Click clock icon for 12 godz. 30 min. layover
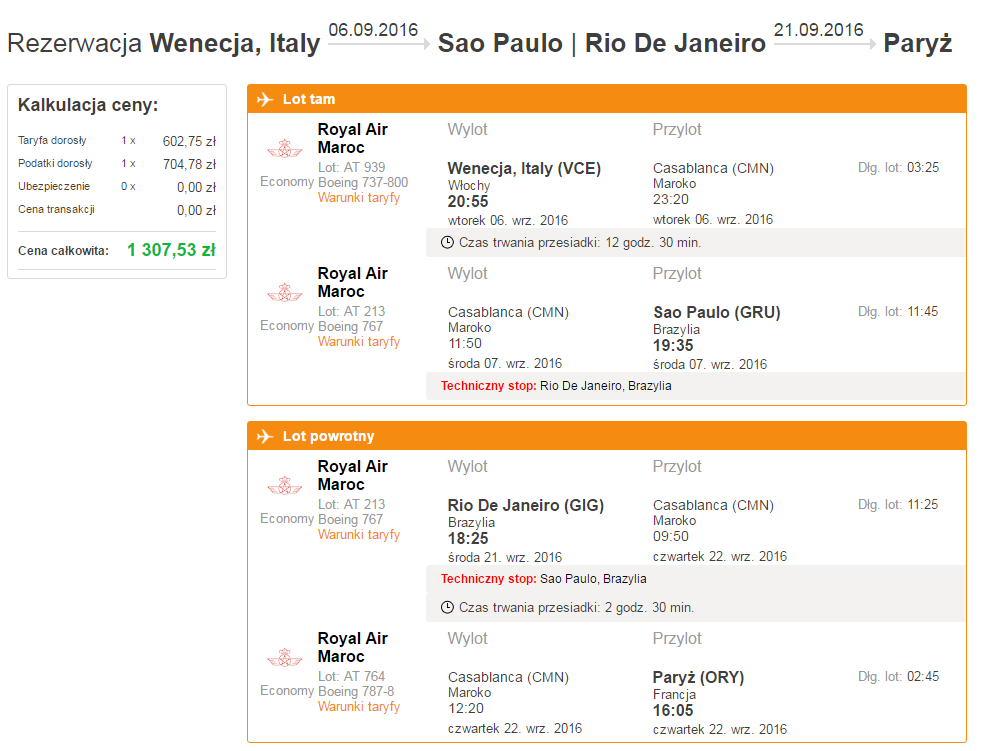 447,242
